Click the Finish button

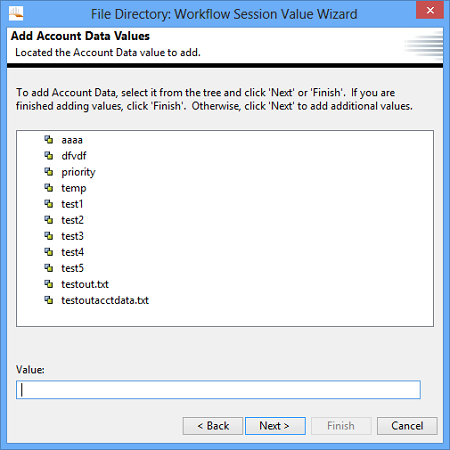pyautogui.click(x=341, y=426)
